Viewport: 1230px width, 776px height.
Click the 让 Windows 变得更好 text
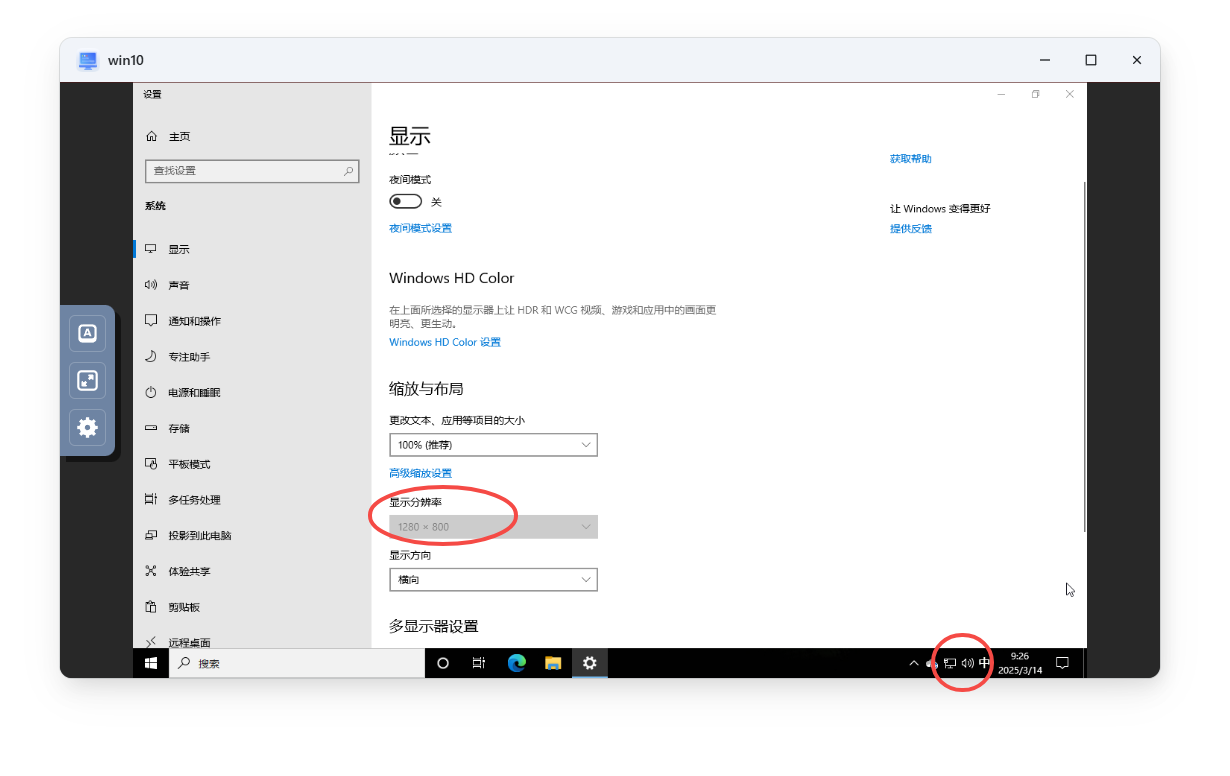940,209
